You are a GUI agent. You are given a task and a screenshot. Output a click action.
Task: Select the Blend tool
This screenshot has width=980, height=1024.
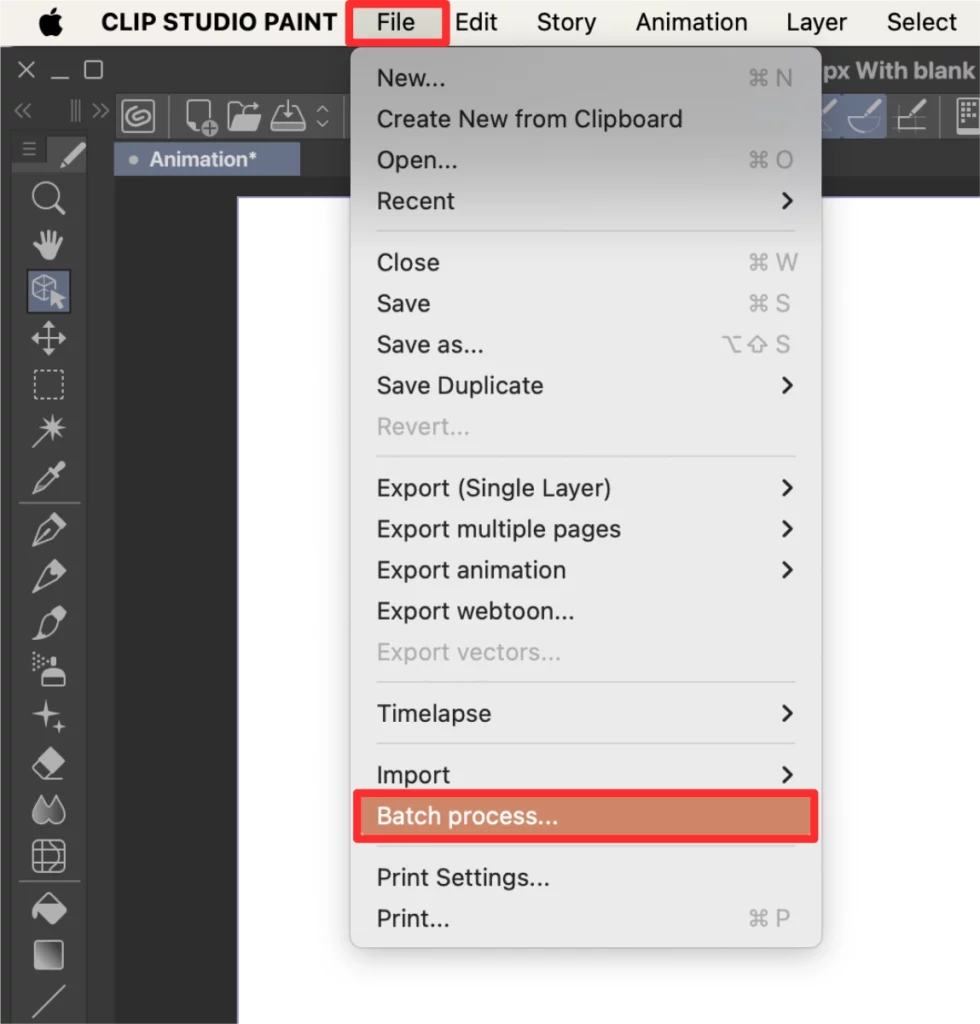pos(48,810)
